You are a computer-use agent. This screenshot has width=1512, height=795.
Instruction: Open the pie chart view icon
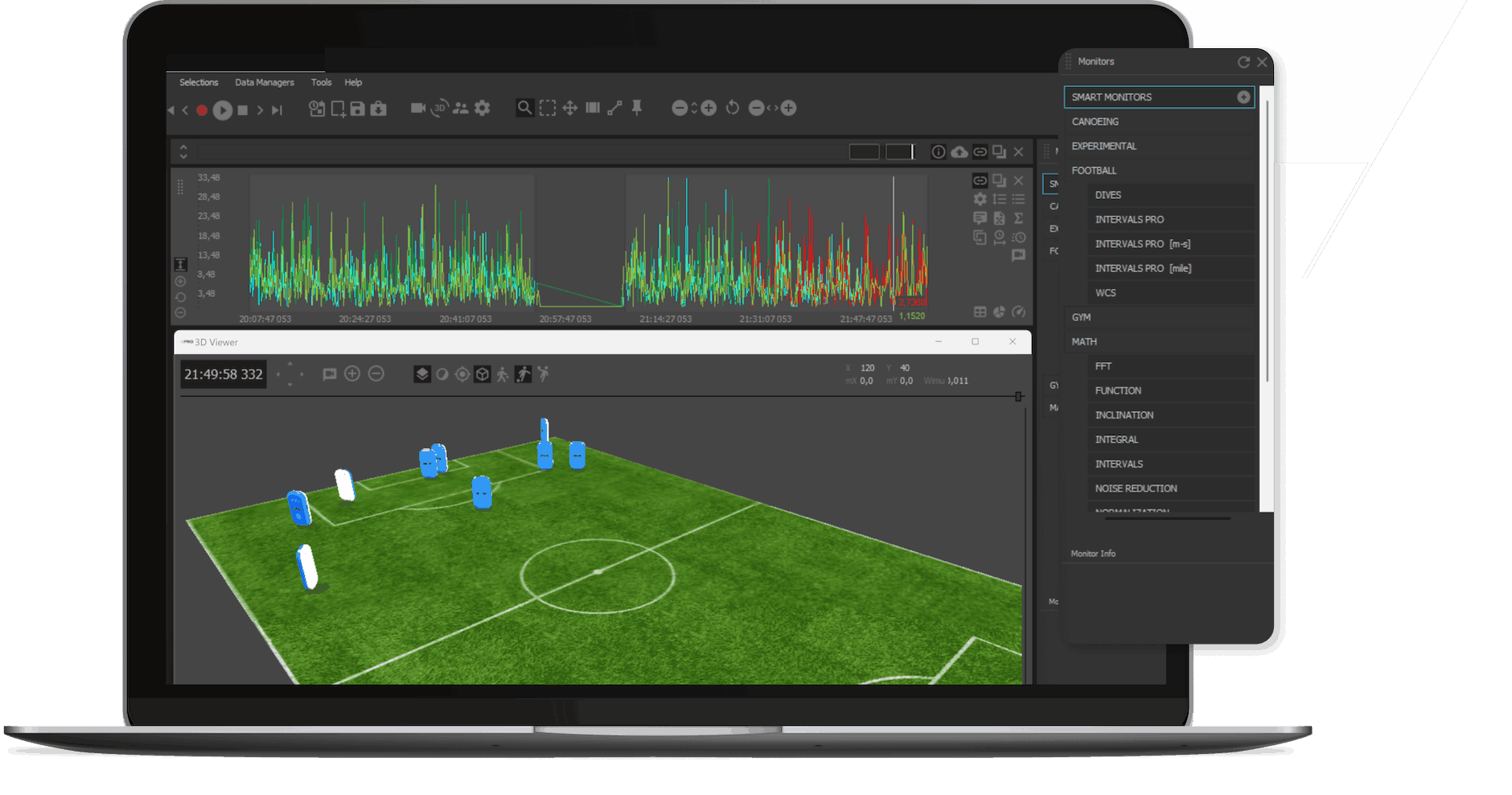click(x=999, y=312)
